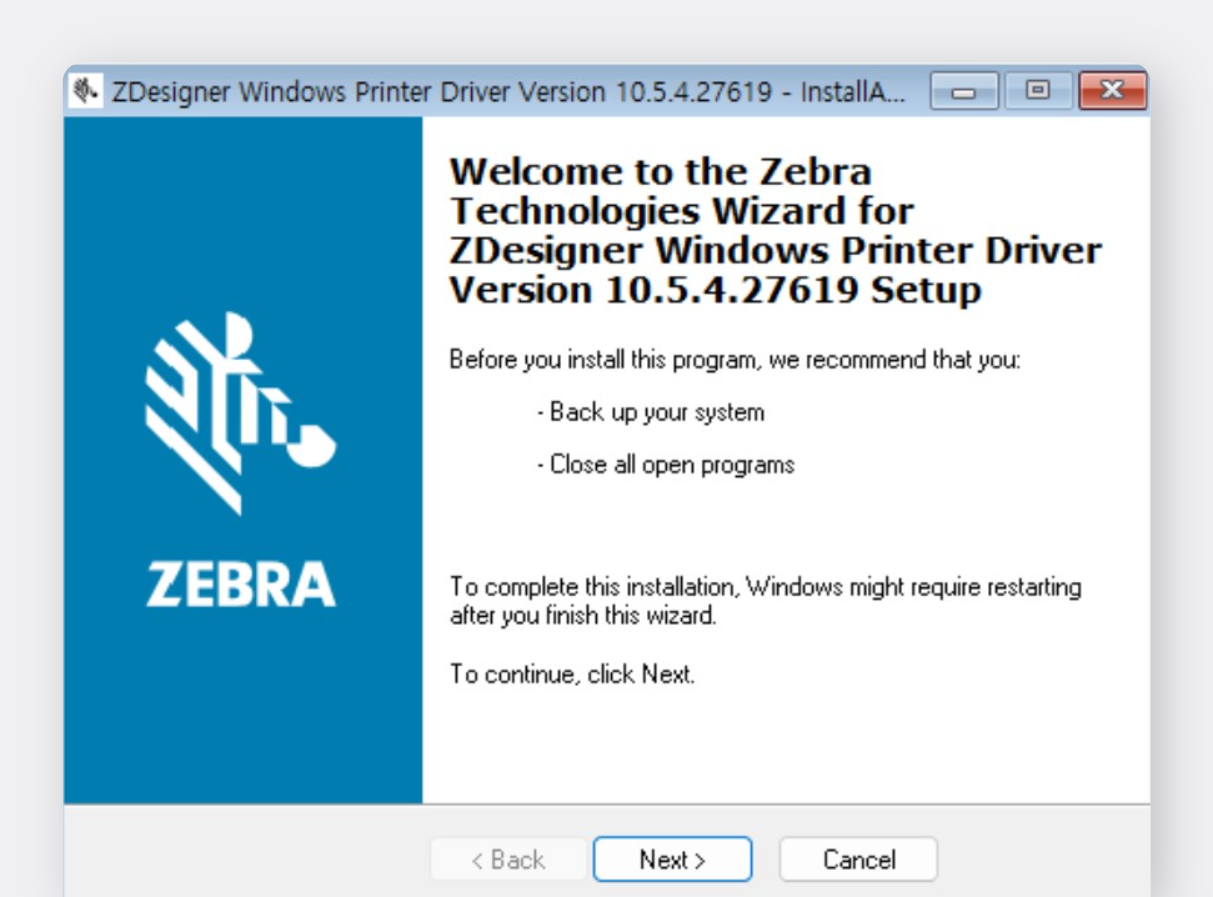The height and width of the screenshot is (897, 1213).
Task: Click the 'ZDesigner Windows Printer Driver' heading line
Action: pos(775,250)
